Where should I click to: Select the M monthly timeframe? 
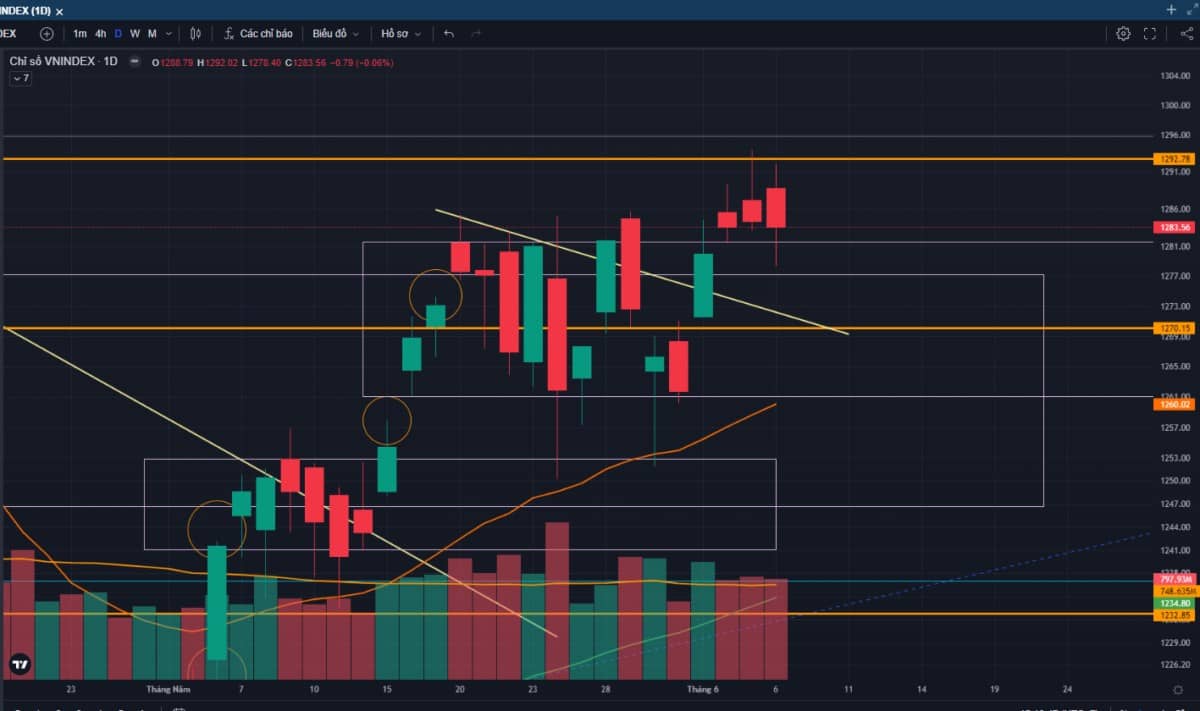point(152,33)
